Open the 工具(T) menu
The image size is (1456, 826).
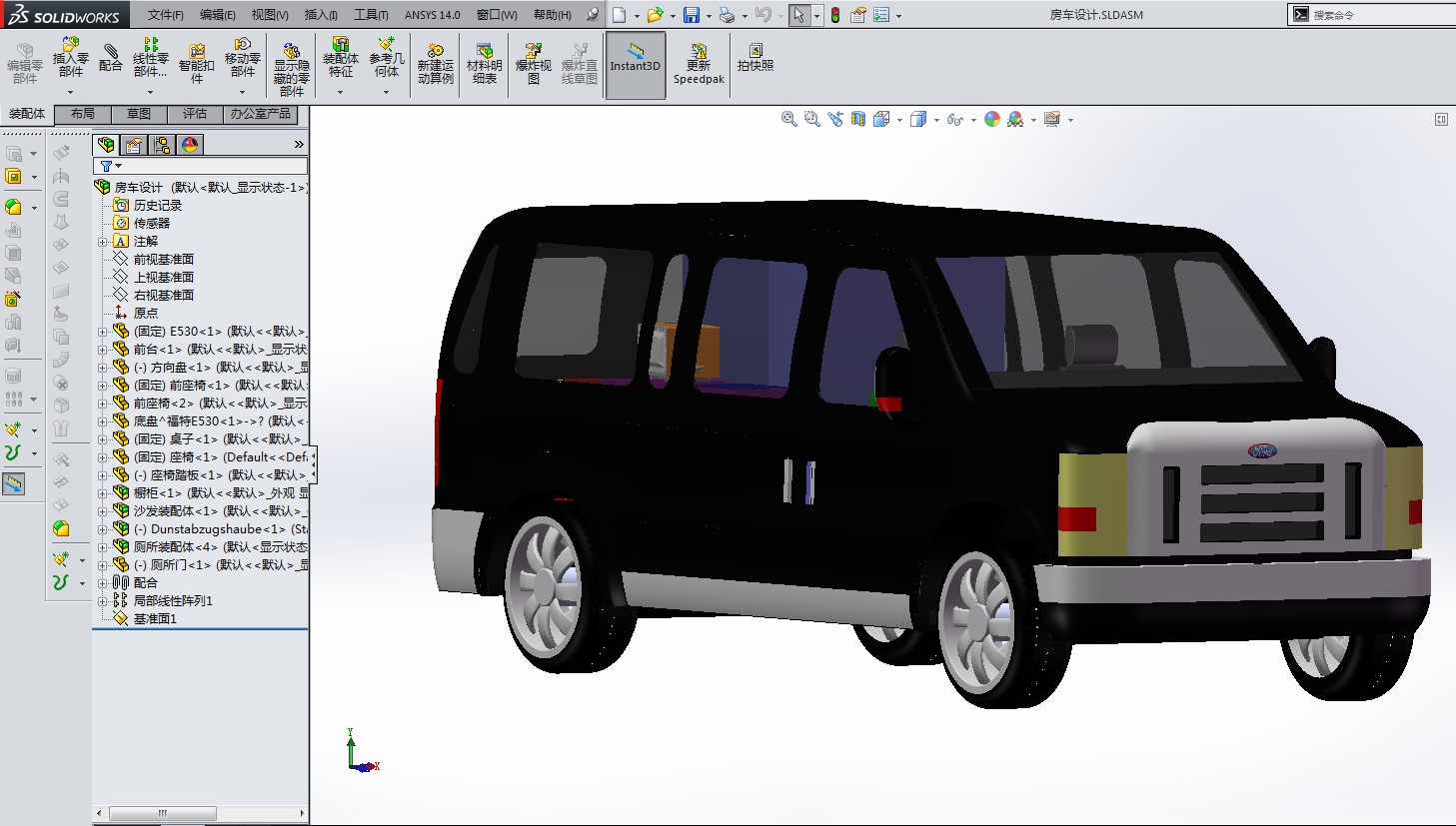coord(371,15)
